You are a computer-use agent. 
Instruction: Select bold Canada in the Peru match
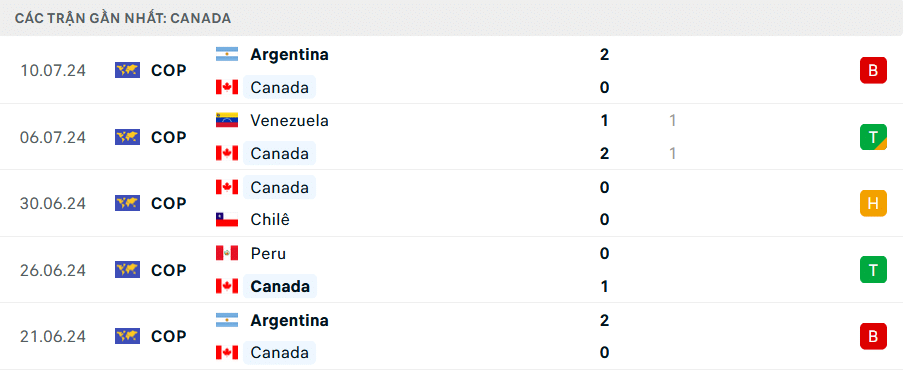280,286
